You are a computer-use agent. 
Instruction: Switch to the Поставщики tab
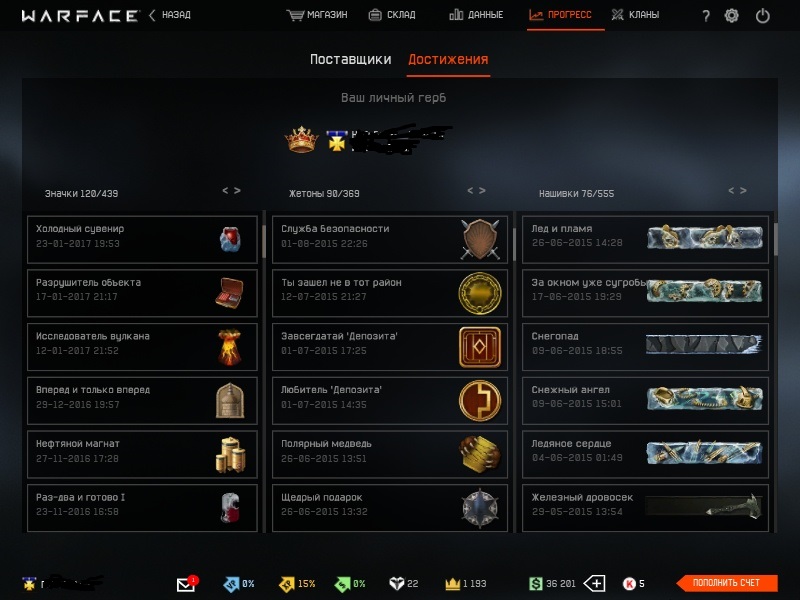[x=351, y=59]
